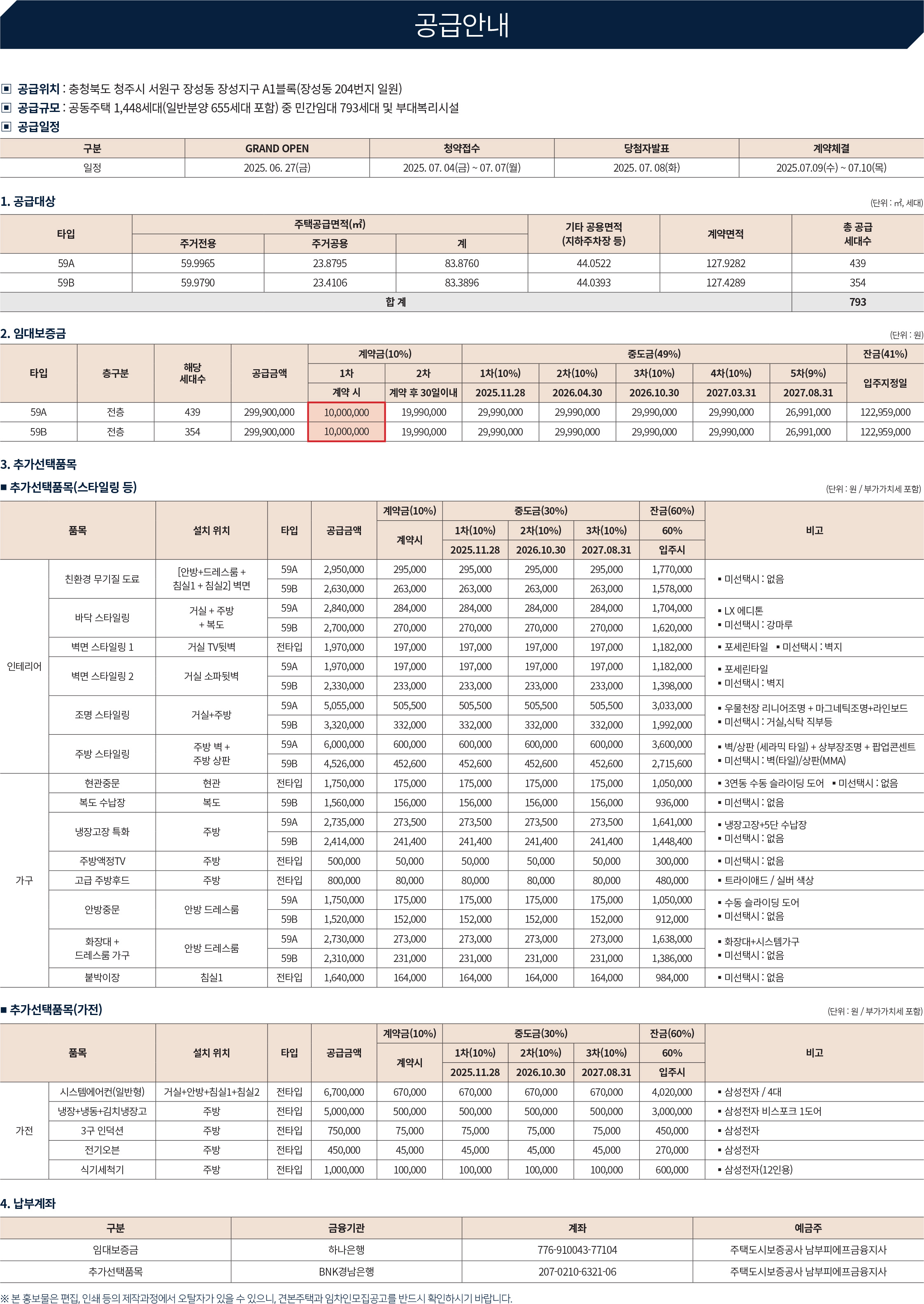Image resolution: width=924 pixels, height=1304 pixels.
Task: Click the 공급규모 square bullet icon
Action: [x=6, y=107]
